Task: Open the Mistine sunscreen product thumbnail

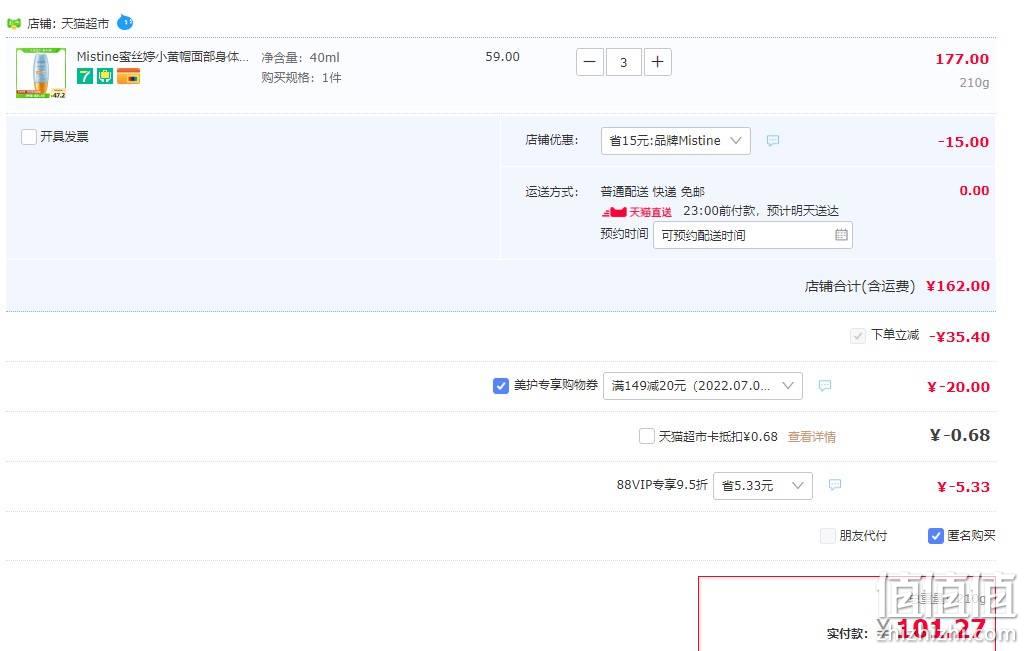Action: tap(41, 73)
